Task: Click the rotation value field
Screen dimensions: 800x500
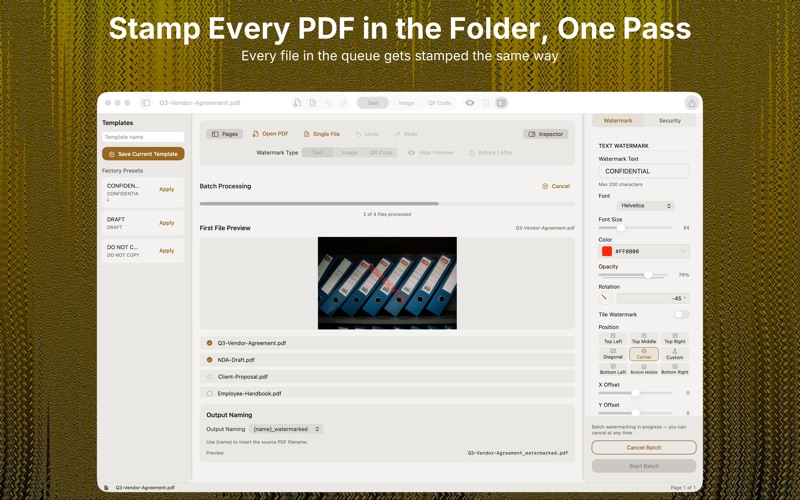Action: (653, 298)
